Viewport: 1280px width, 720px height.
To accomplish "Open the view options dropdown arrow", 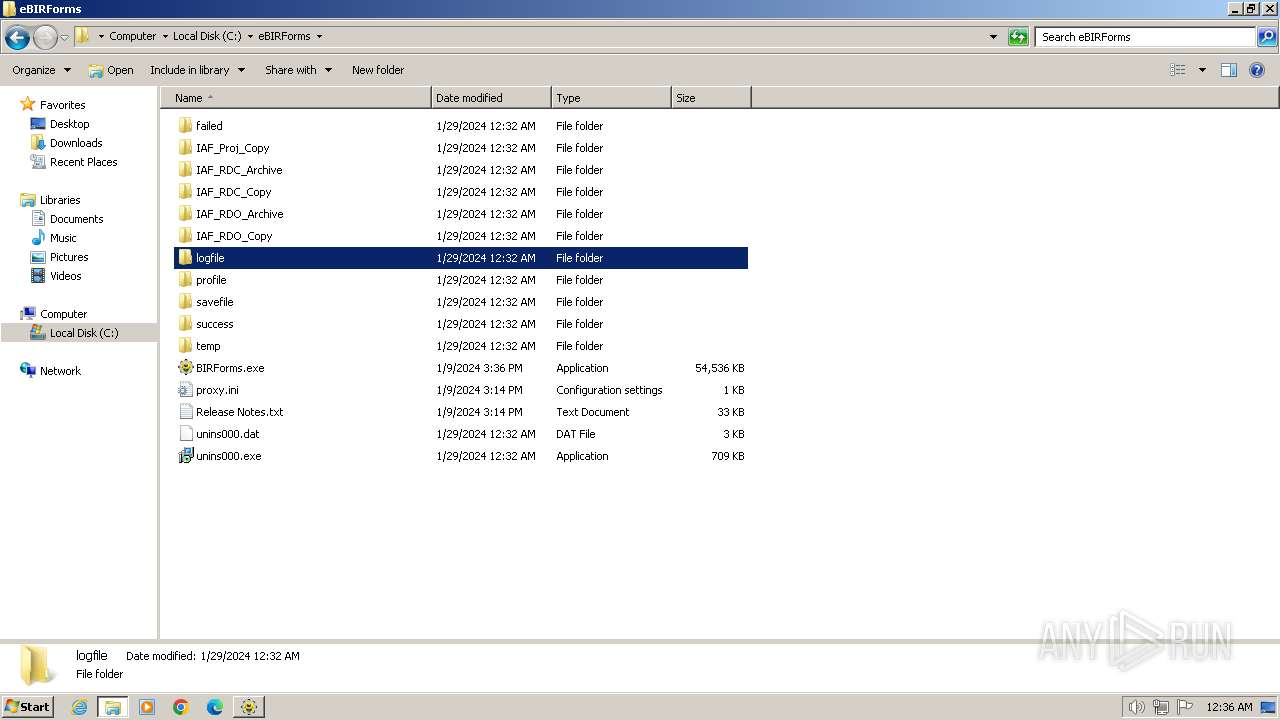I will click(x=1202, y=70).
